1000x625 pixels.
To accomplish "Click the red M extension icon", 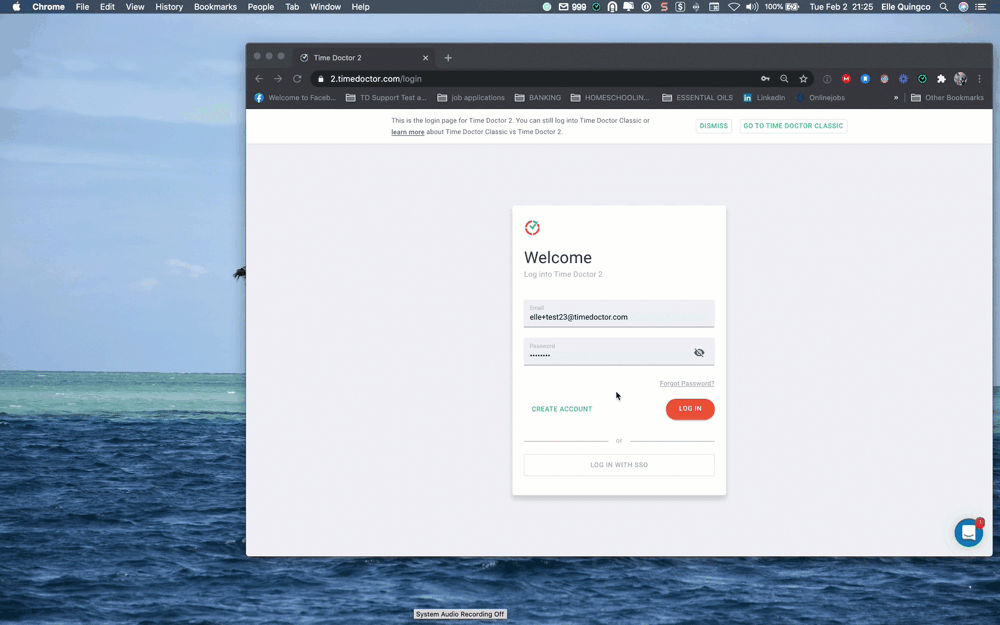I will (846, 78).
